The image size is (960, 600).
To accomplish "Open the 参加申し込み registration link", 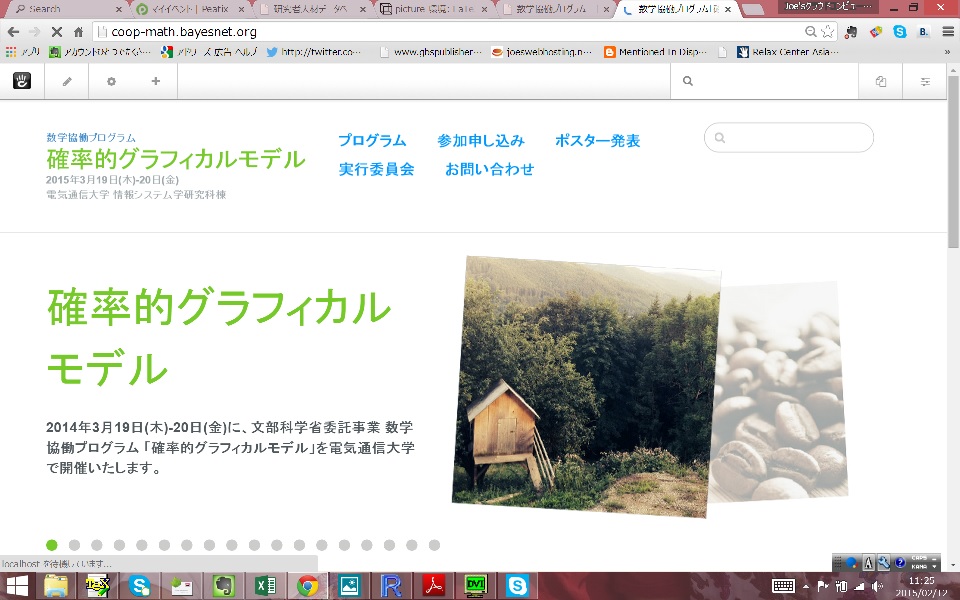I will [480, 141].
